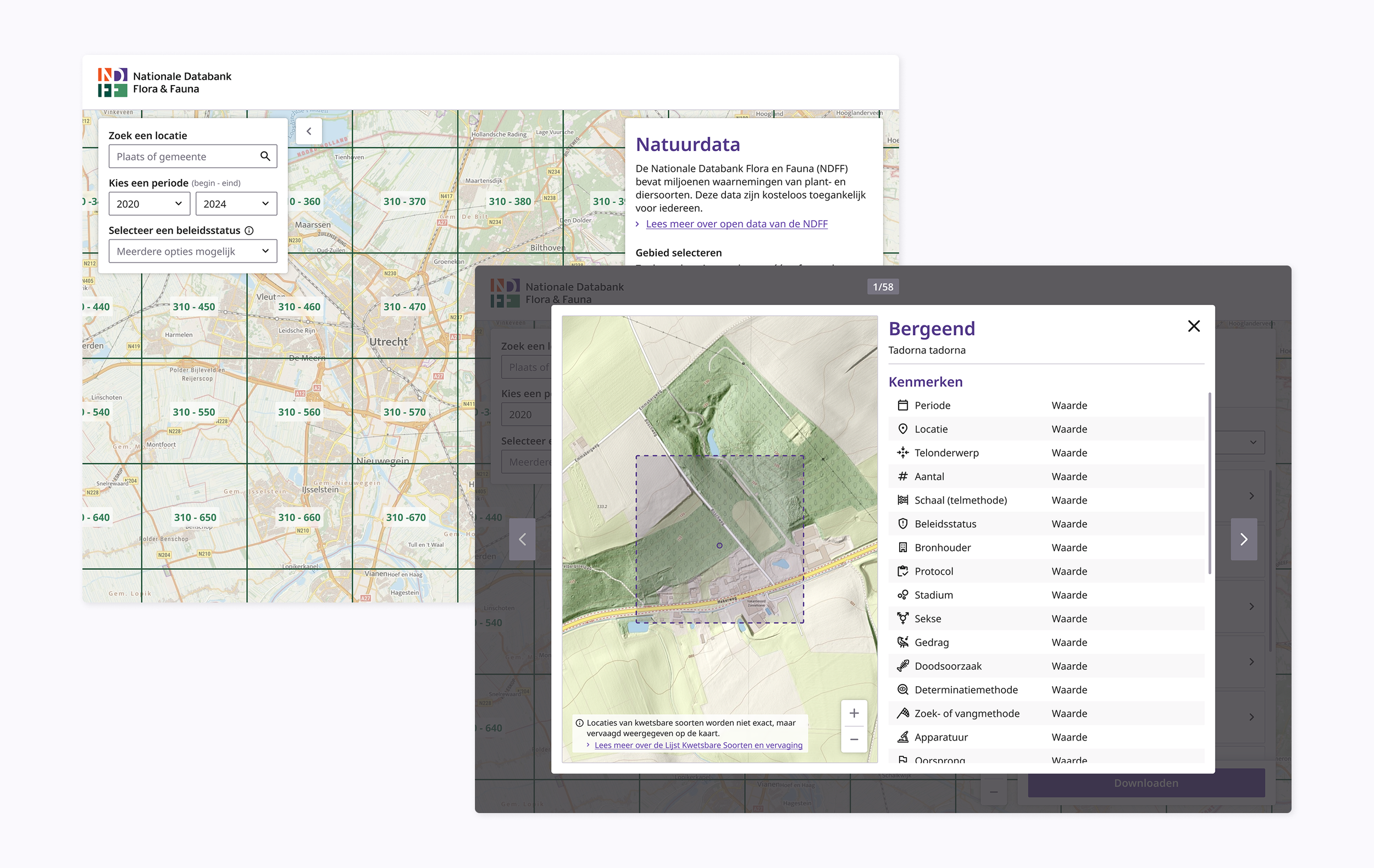Zoom out on the Bergeend detail map
Screen dimensions: 1374x868
[x=854, y=739]
